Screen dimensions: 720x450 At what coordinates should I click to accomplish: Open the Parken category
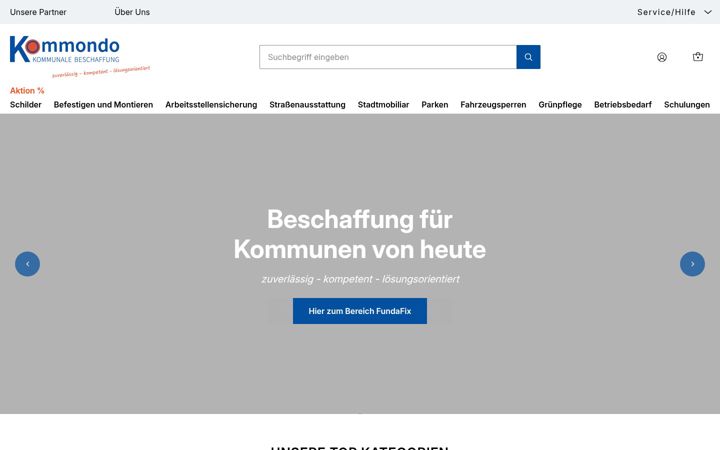point(435,105)
